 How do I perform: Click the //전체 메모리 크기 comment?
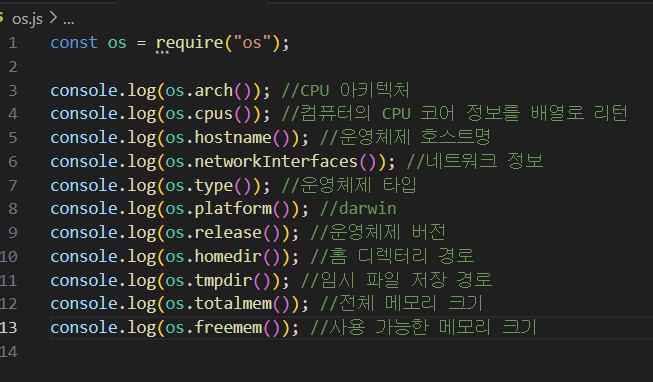tap(401, 304)
